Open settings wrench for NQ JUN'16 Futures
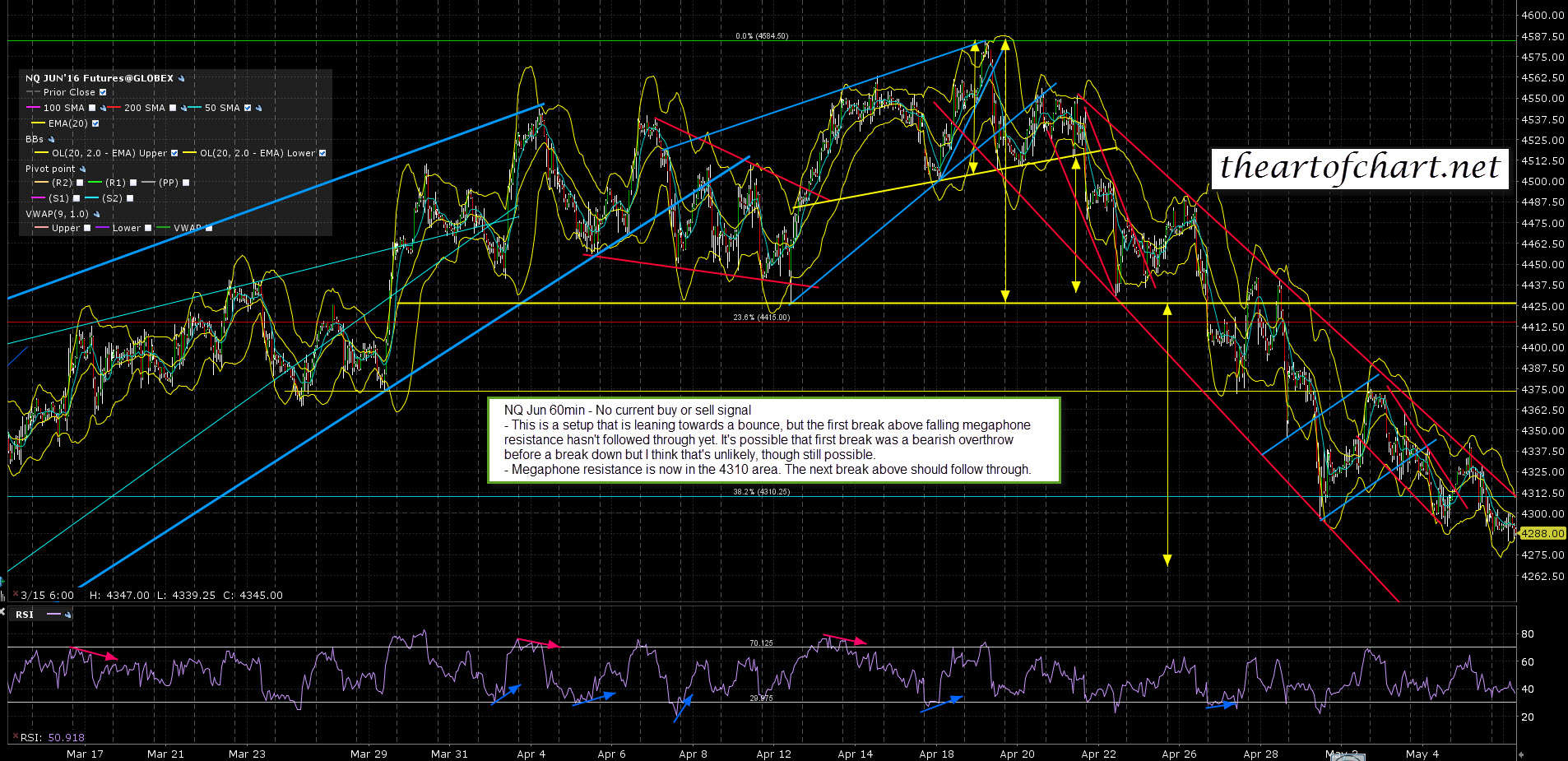The height and width of the screenshot is (761, 1568). [181, 79]
